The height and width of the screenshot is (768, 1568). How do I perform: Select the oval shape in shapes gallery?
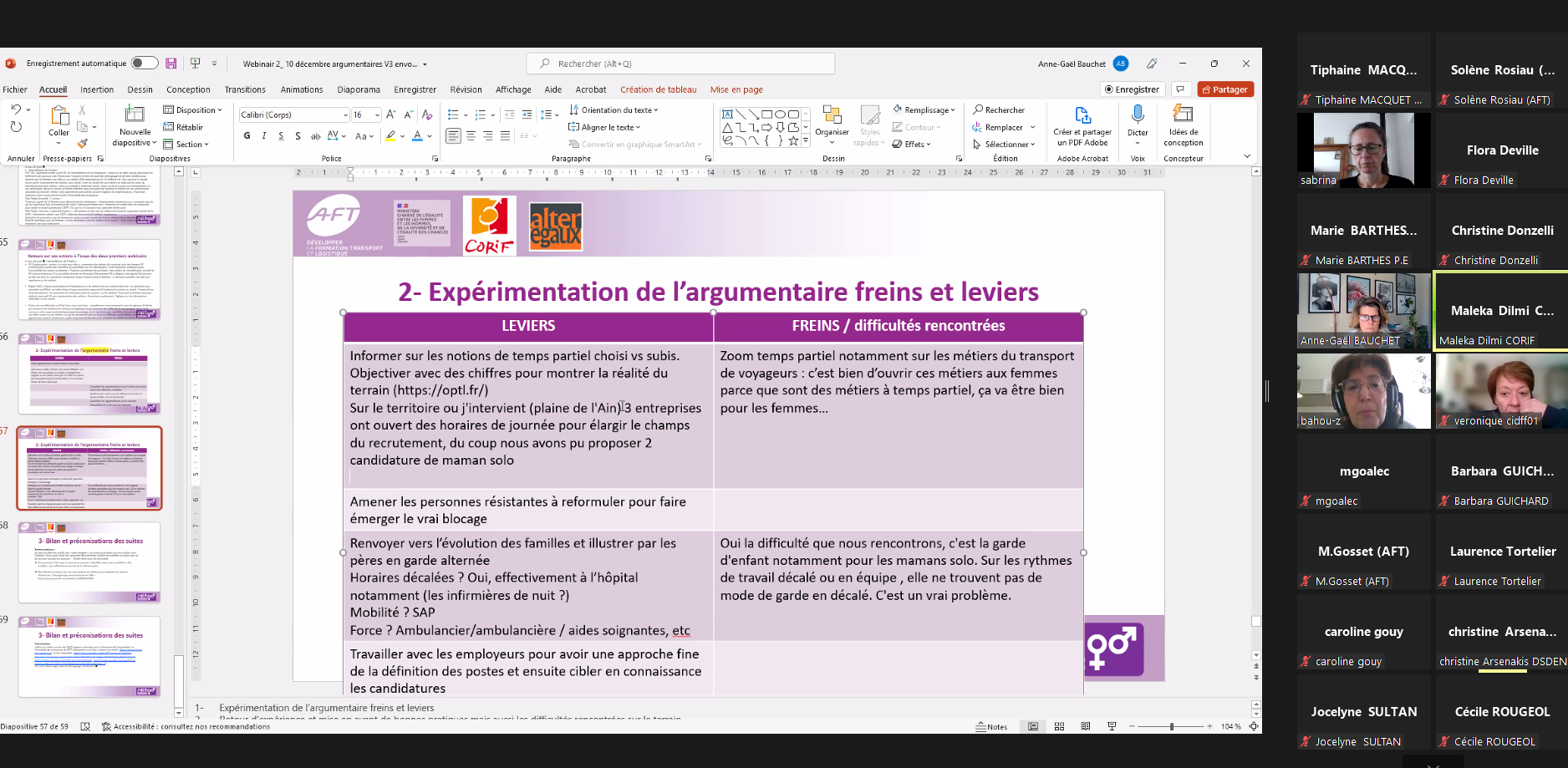(780, 114)
